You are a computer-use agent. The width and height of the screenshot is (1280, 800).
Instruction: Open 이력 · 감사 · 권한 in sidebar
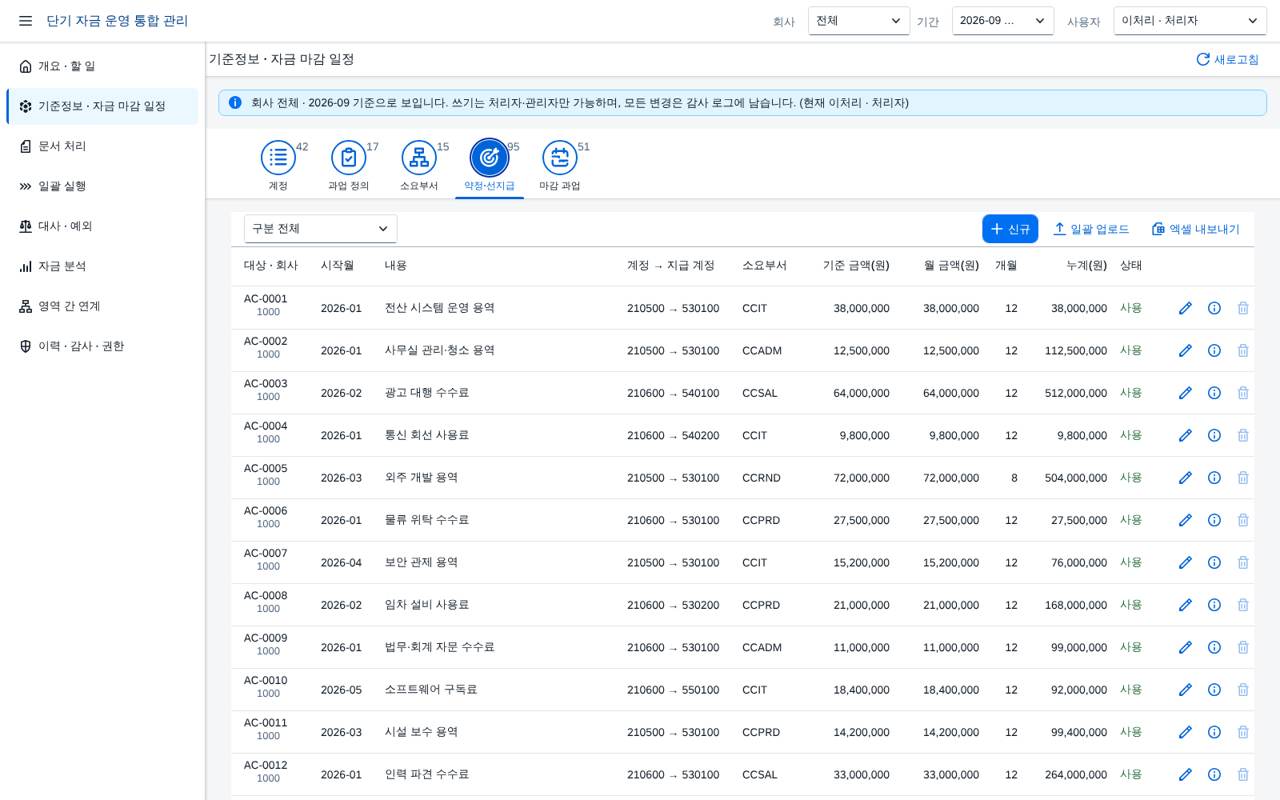[102, 346]
